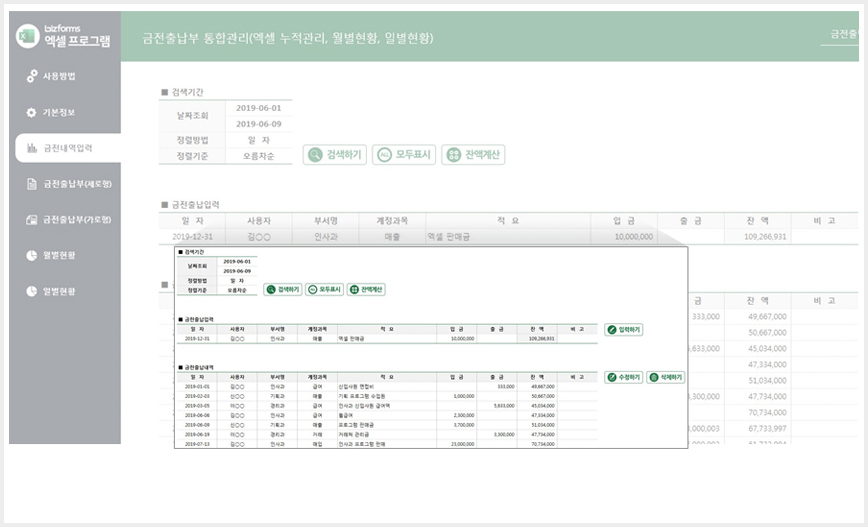
Task: Select the start date field 2019-06-01
Action: click(x=259, y=108)
